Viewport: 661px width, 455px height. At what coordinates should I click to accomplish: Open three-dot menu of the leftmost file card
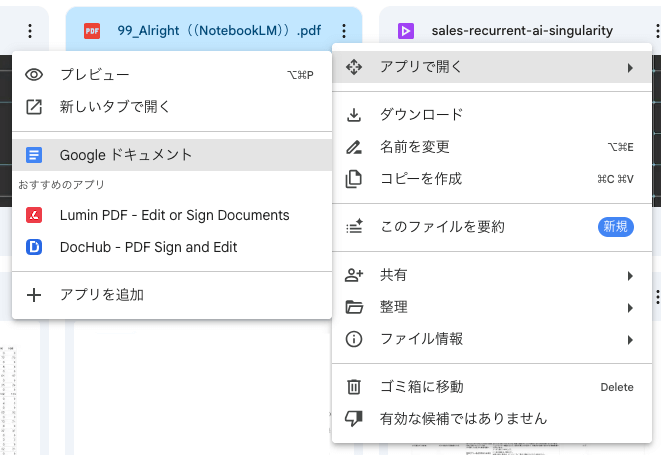coord(30,31)
